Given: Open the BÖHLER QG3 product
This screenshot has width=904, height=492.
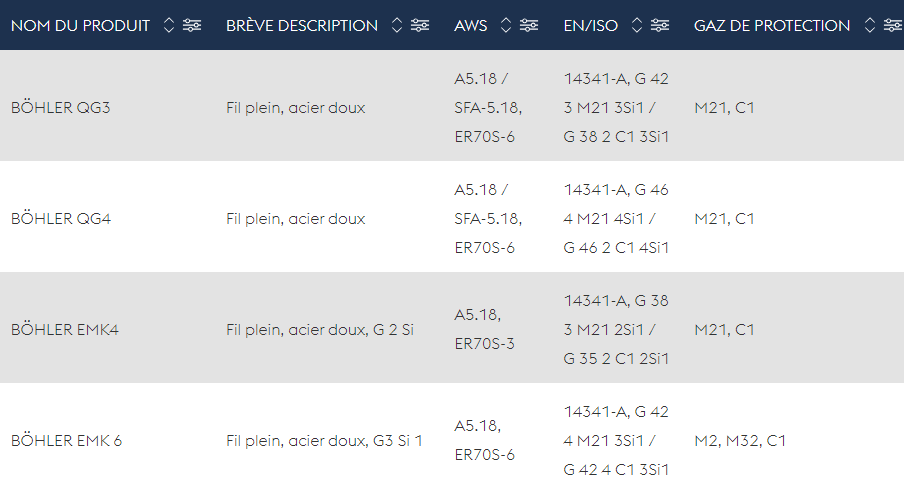Looking at the screenshot, I should click(x=61, y=108).
